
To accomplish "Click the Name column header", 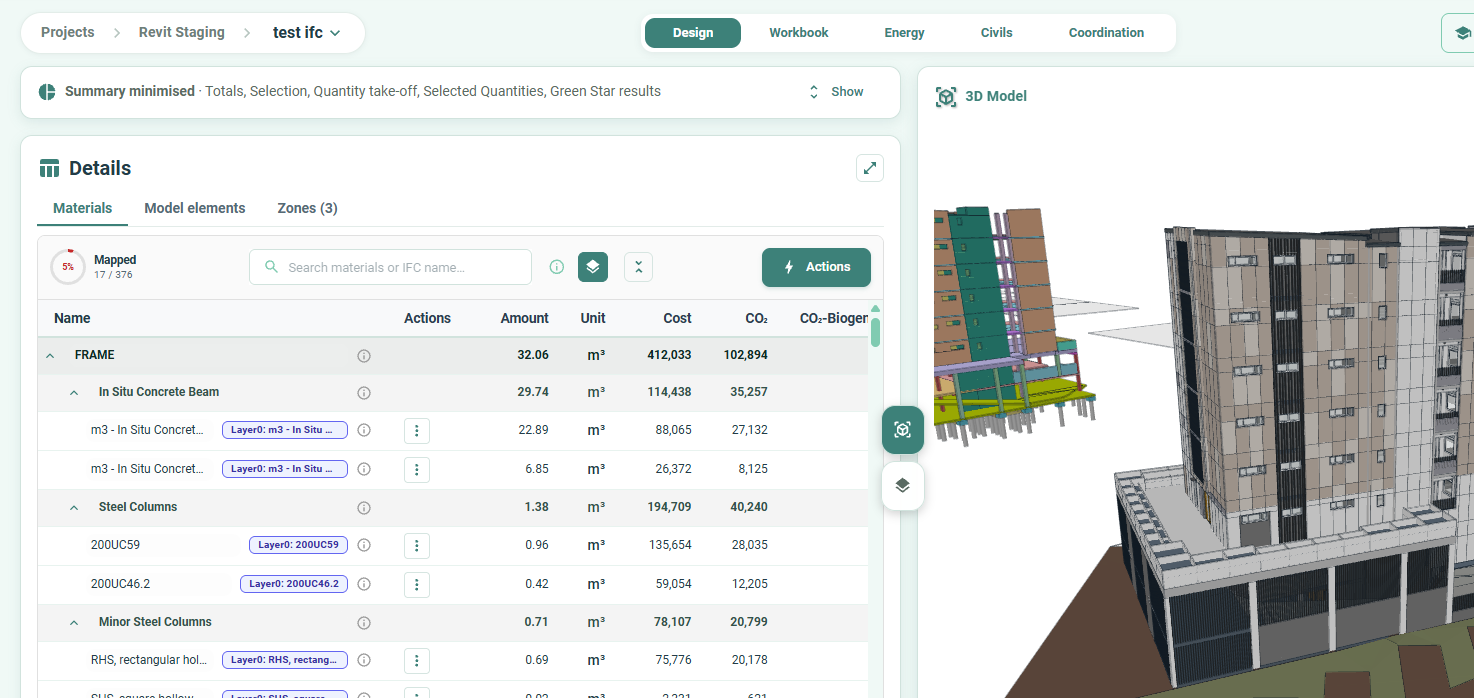I will click(72, 318).
